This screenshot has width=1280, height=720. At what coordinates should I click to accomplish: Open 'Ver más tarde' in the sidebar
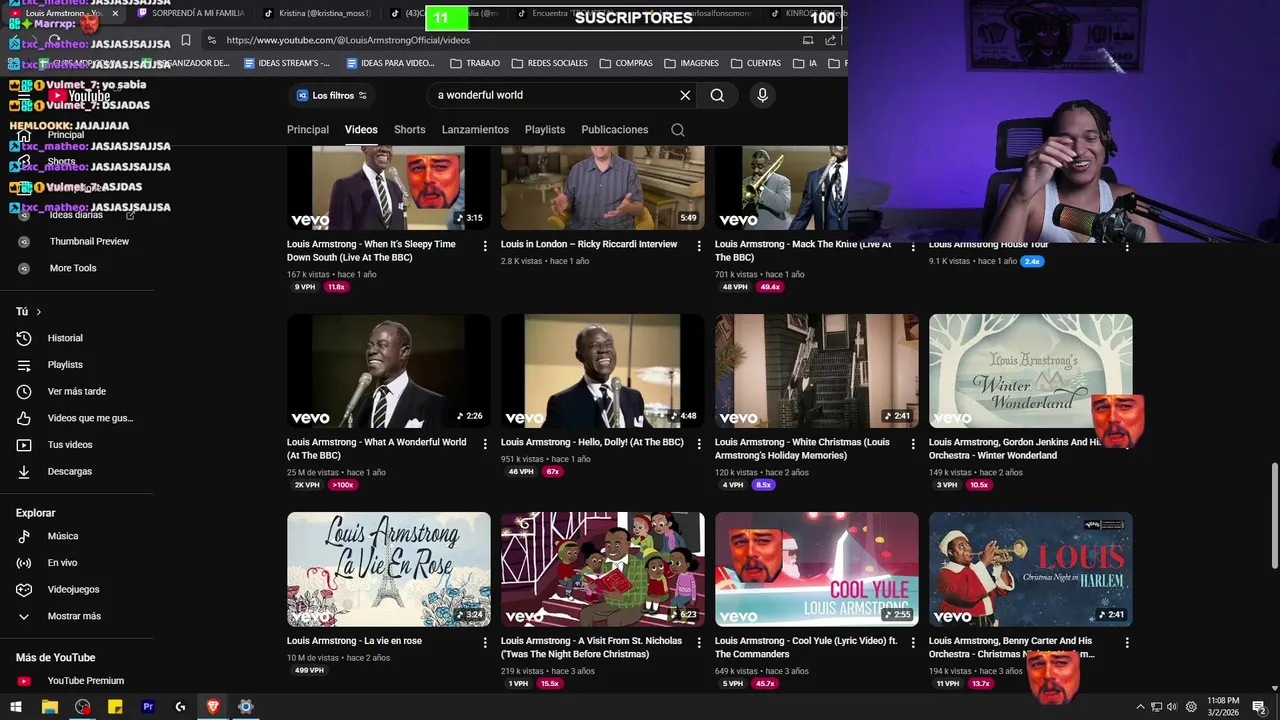tap(77, 391)
